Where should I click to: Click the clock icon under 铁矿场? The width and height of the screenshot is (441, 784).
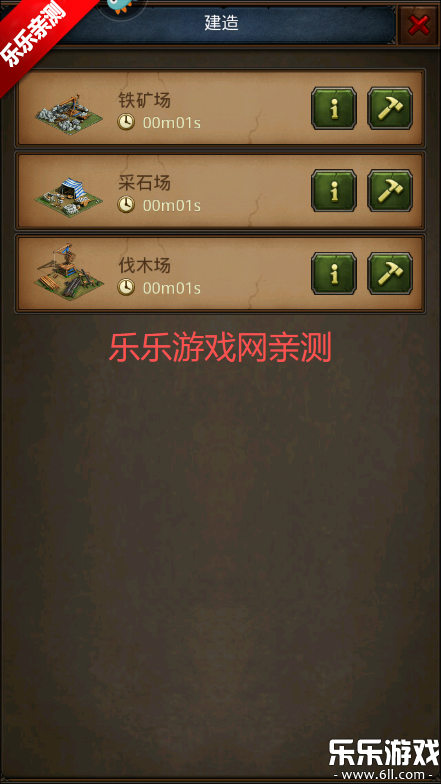(x=126, y=122)
